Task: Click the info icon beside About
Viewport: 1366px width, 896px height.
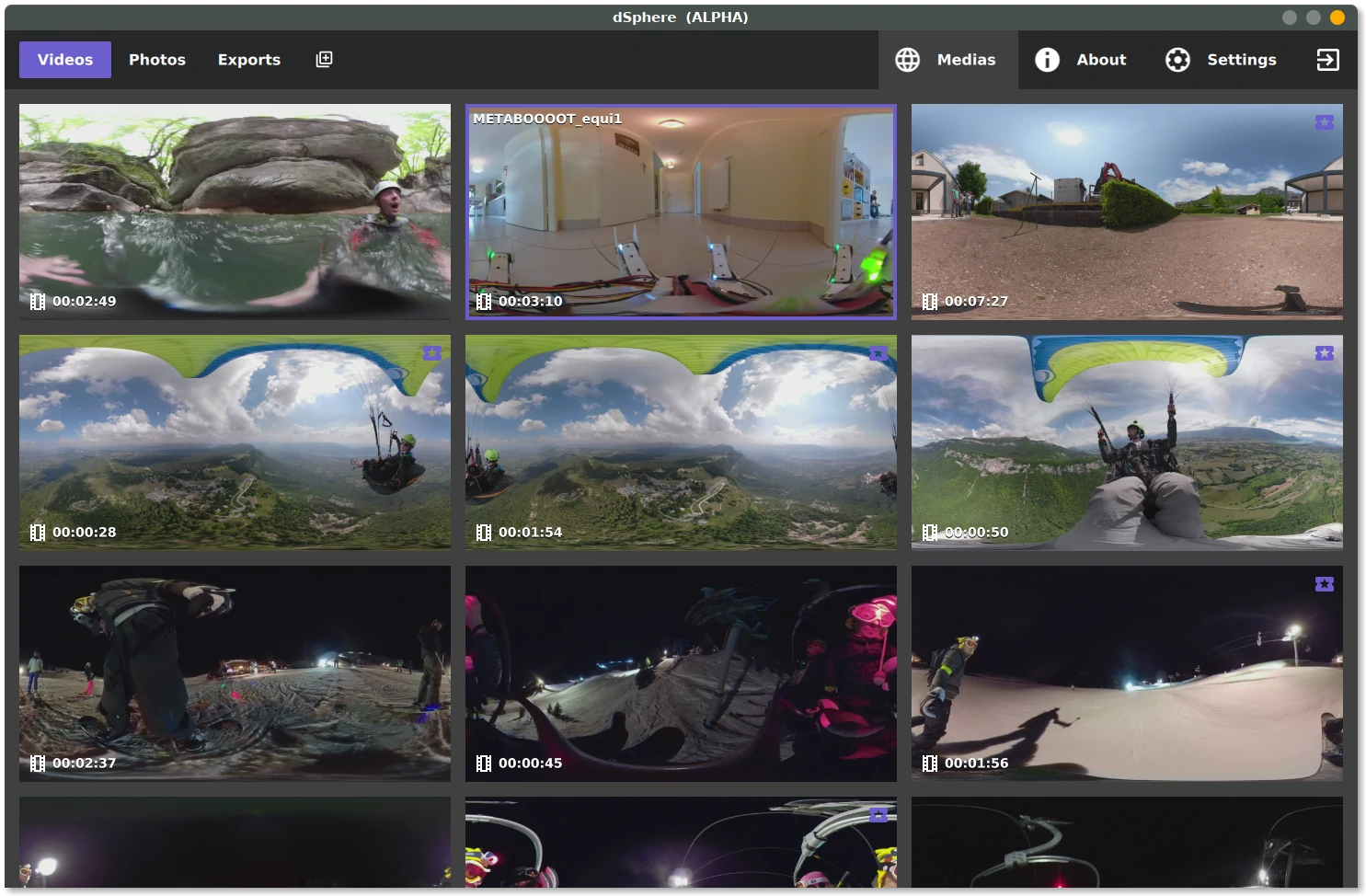Action: pos(1047,60)
